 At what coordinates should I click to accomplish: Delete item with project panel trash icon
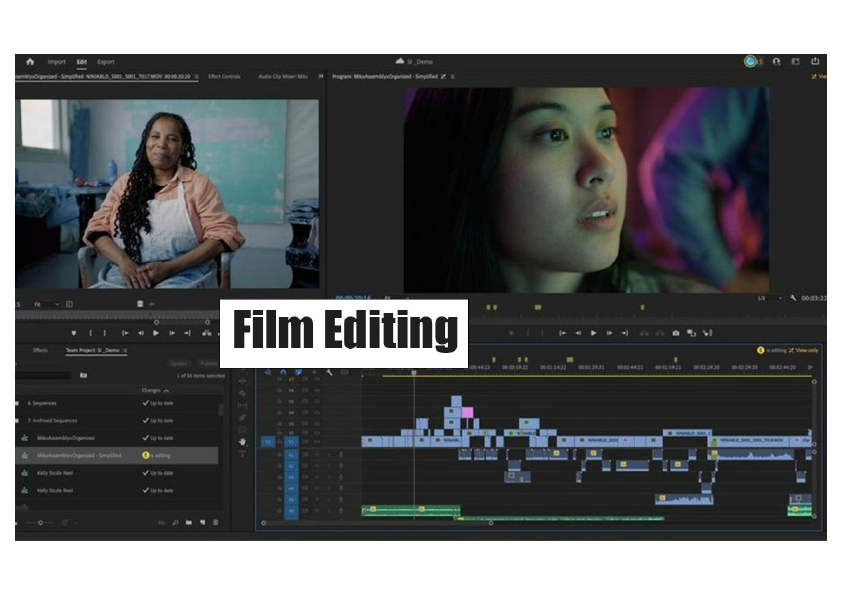pos(216,522)
